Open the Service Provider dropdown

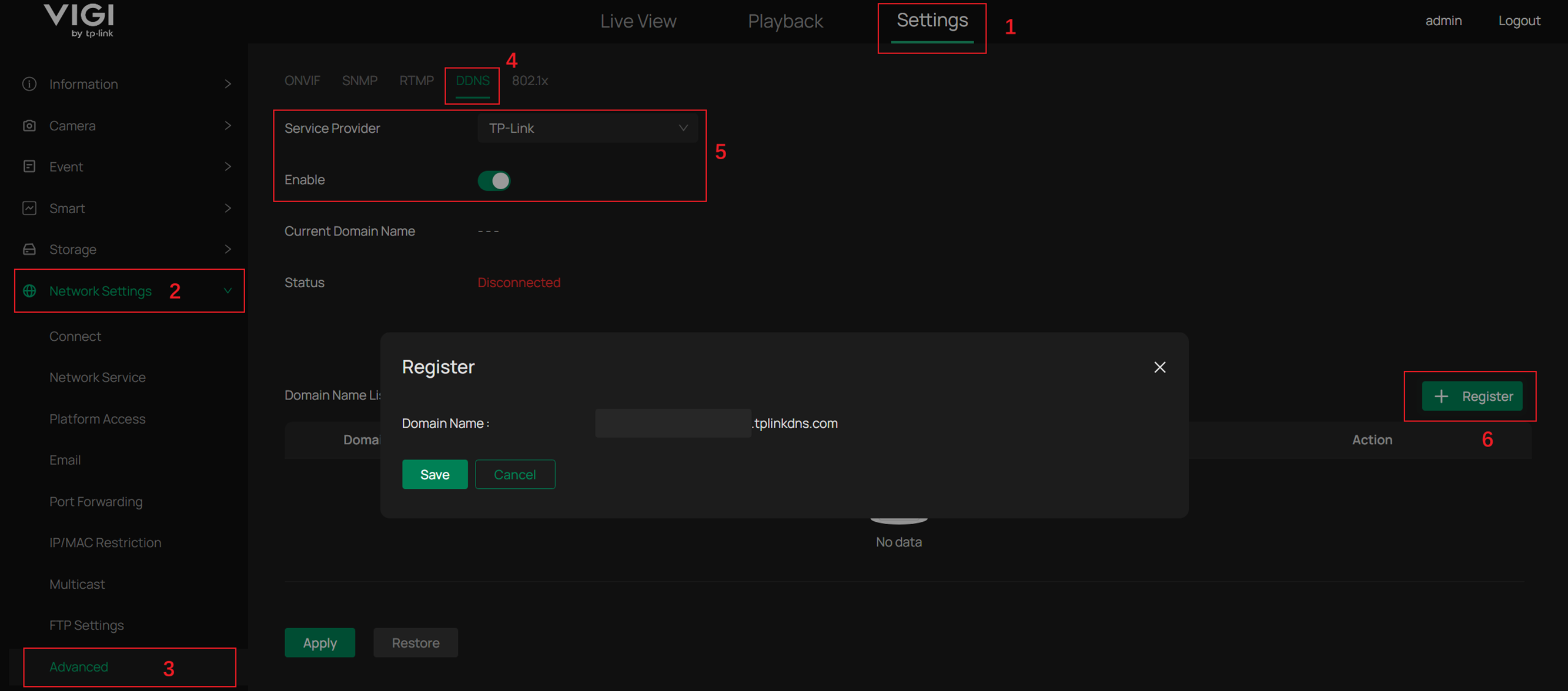tap(586, 128)
